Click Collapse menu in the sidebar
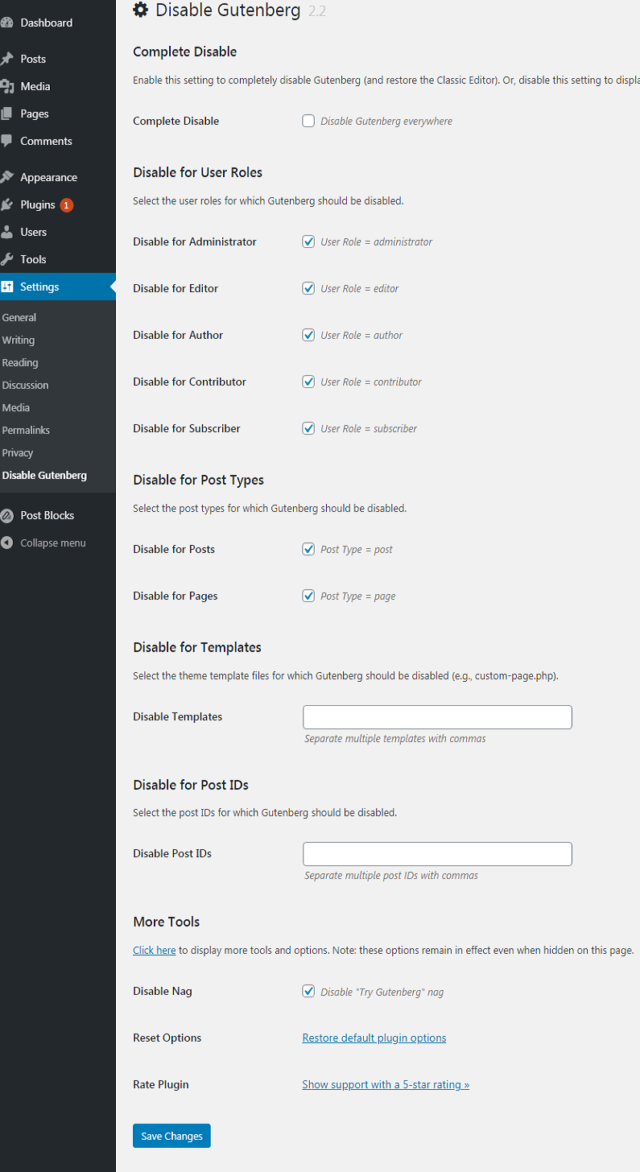This screenshot has width=640, height=1172. click(58, 543)
